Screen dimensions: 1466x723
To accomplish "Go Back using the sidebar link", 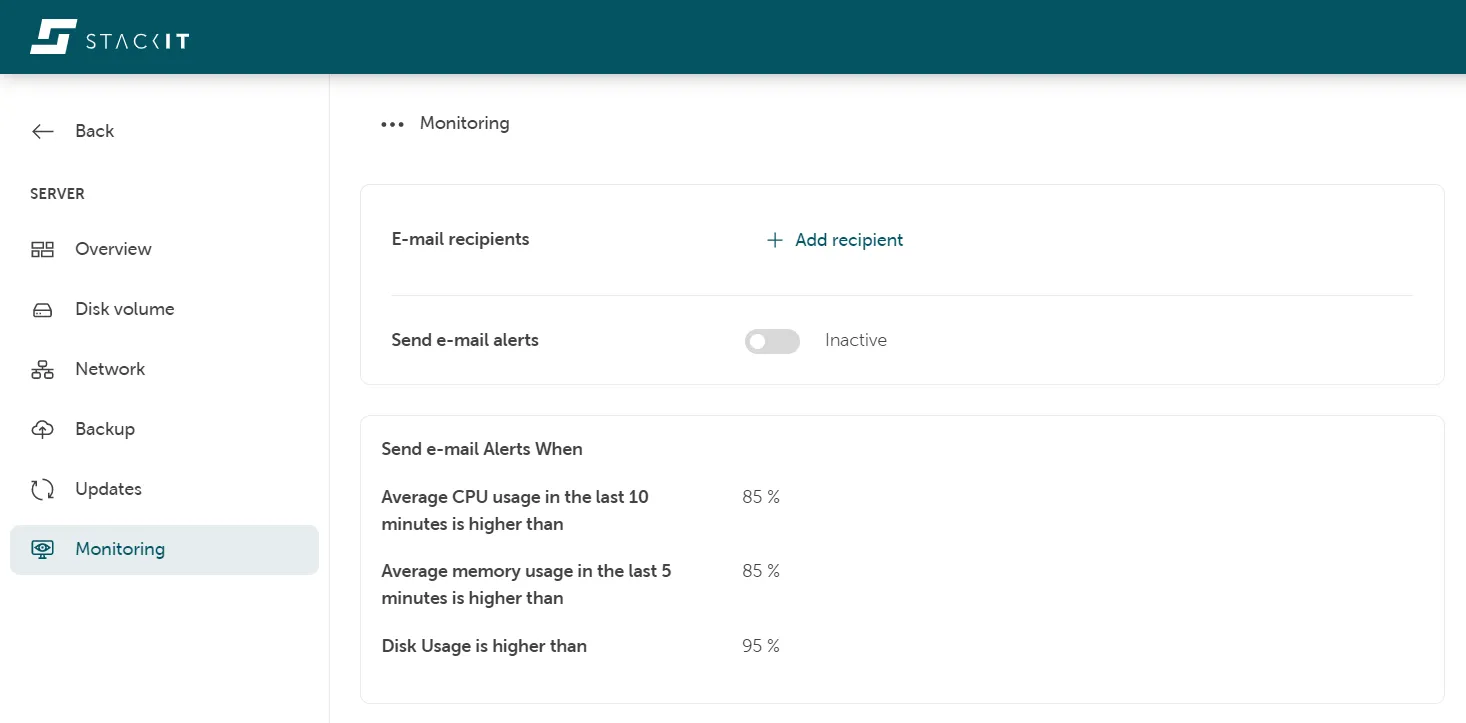I will click(x=94, y=130).
